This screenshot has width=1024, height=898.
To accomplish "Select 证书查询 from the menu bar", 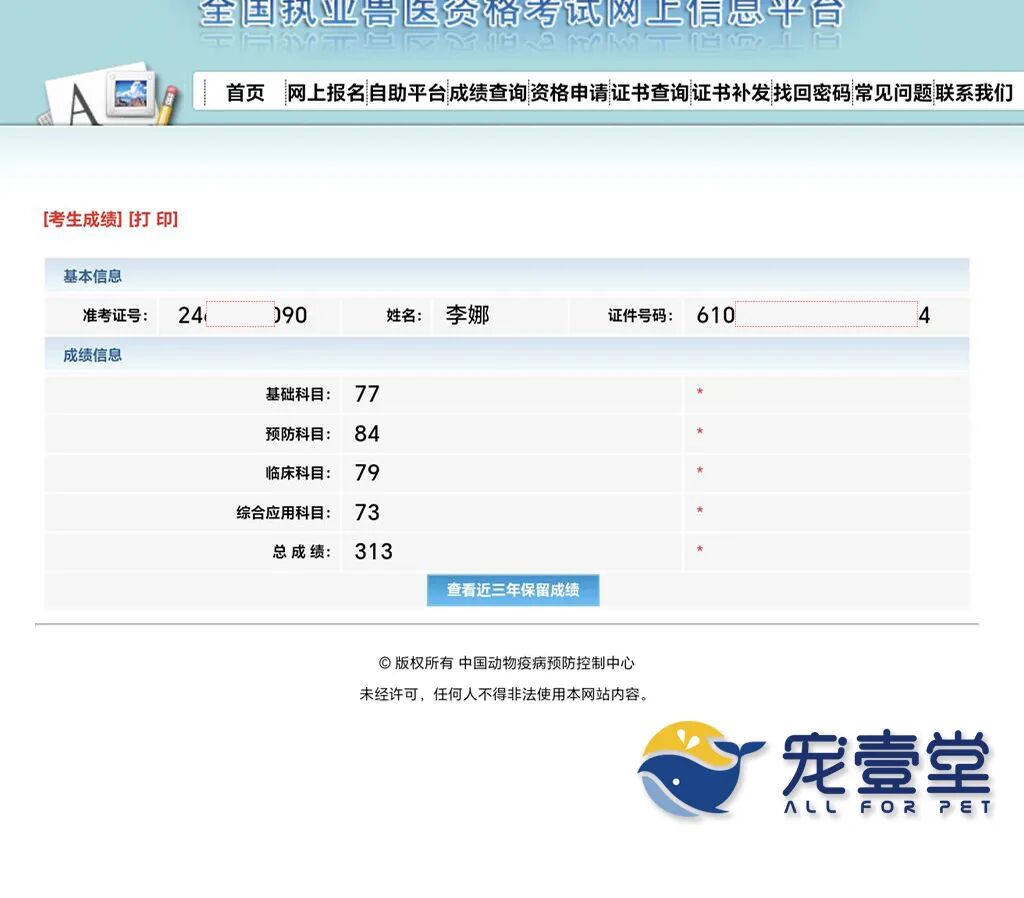I will click(x=651, y=93).
